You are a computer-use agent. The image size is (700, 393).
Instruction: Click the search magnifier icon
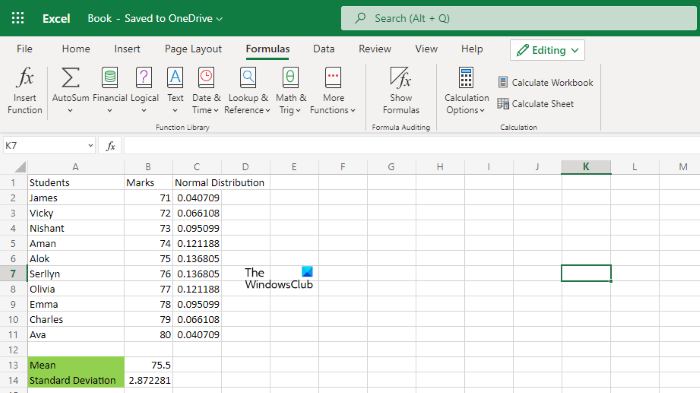[360, 18]
